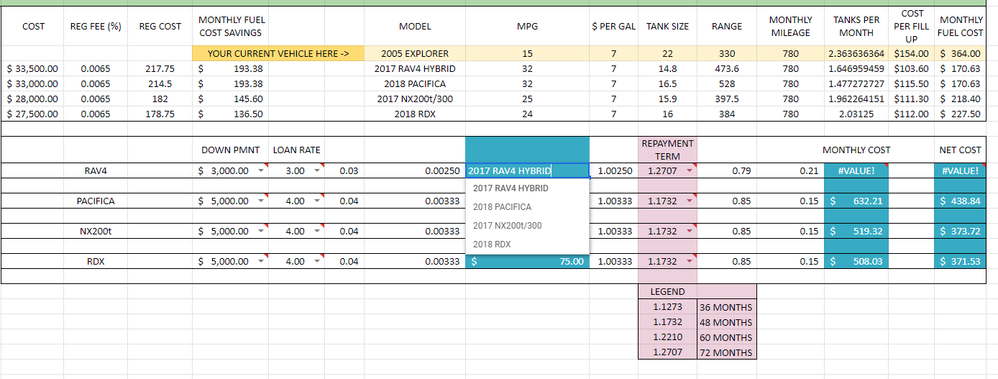This screenshot has width=998, height=379.
Task: Expand RDX loan rate 4.00 dropdown
Action: (316, 261)
